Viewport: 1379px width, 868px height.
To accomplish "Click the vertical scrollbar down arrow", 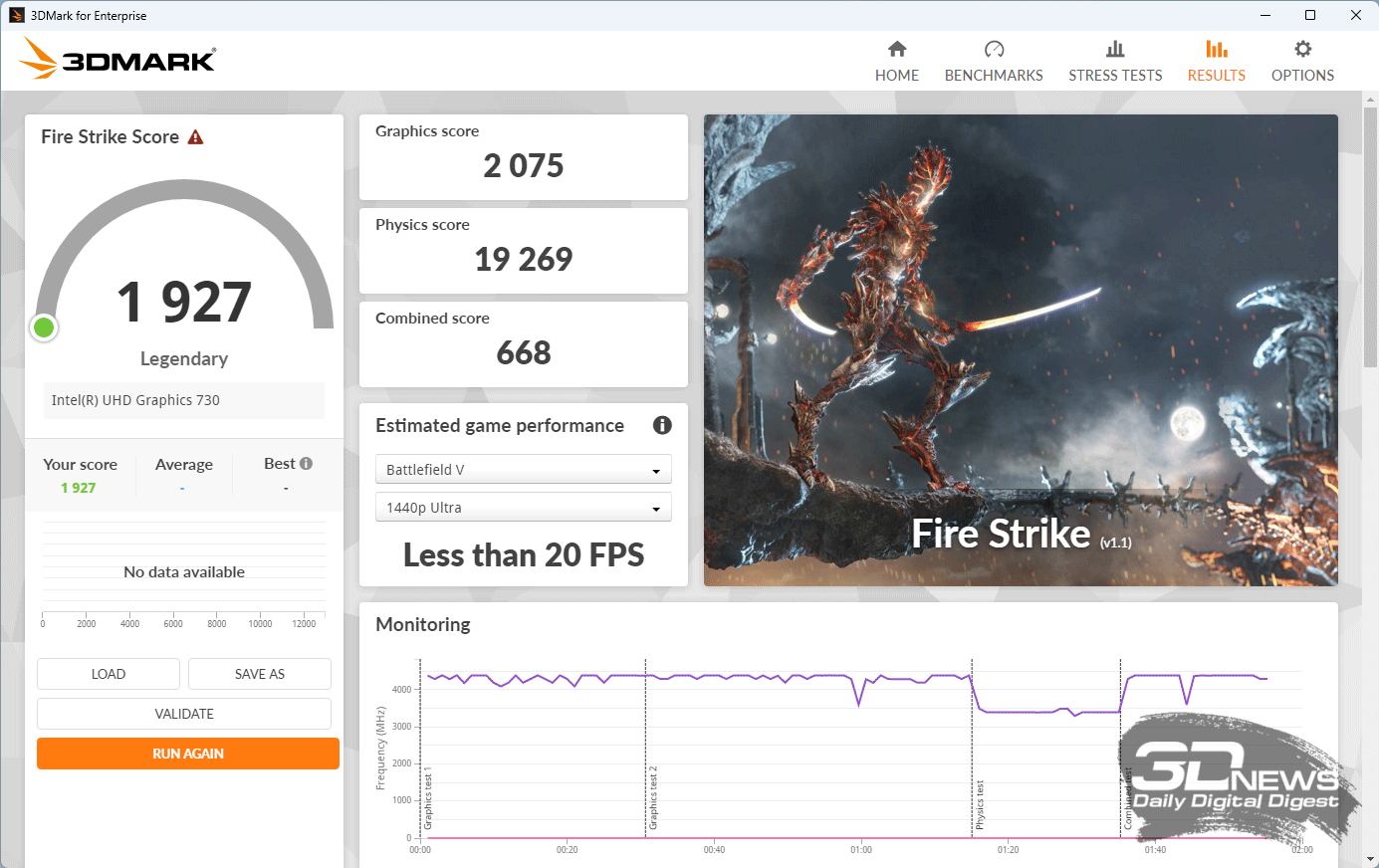I will pos(1370,858).
